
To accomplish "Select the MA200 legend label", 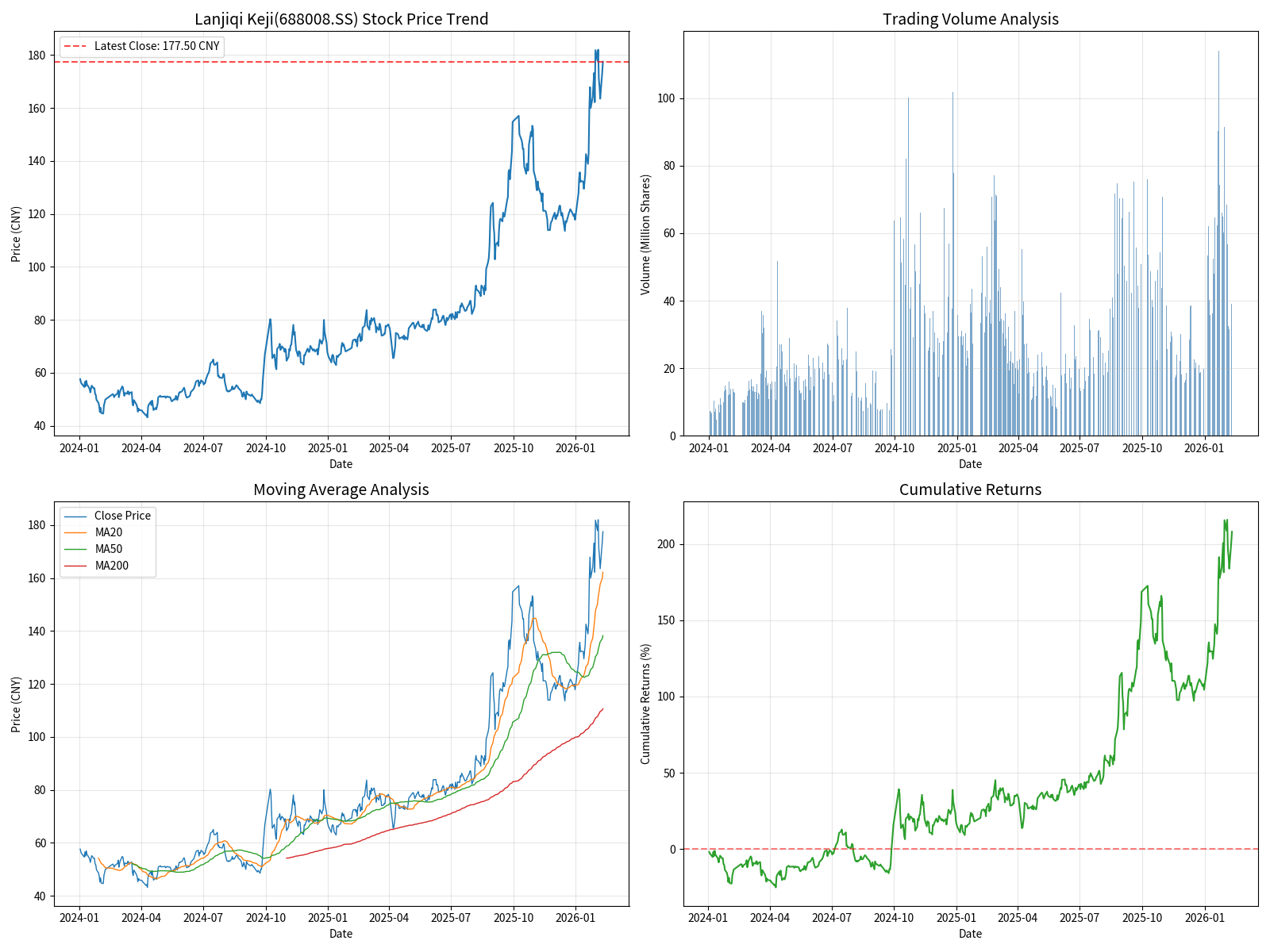I will pyautogui.click(x=112, y=566).
